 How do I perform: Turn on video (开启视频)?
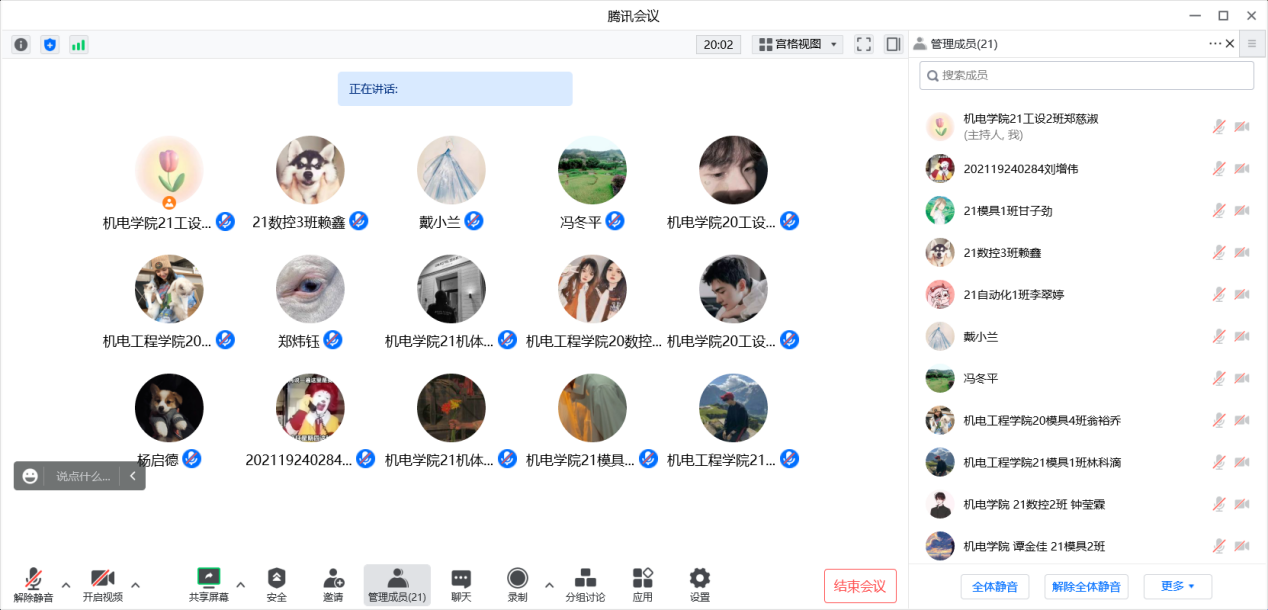click(102, 584)
